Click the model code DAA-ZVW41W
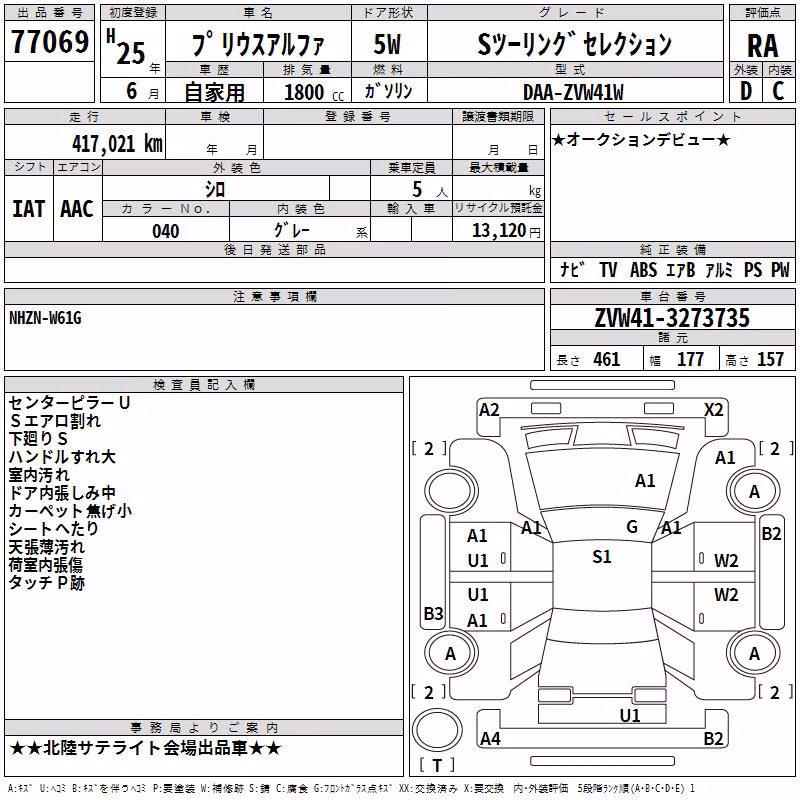800x800 pixels. click(x=573, y=92)
